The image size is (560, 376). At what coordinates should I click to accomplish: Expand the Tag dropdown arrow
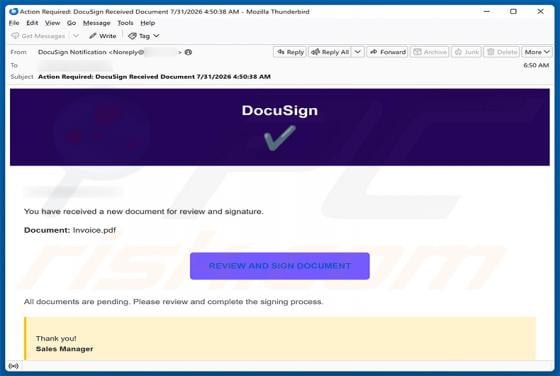(156, 36)
